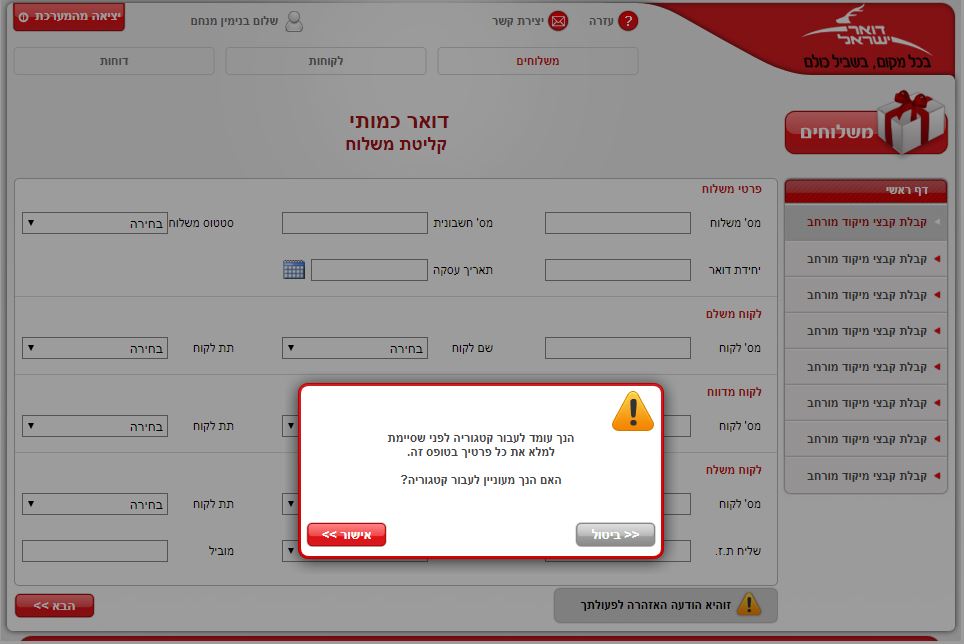Click the דואר כמותי page title
964x644 pixels.
click(x=399, y=121)
